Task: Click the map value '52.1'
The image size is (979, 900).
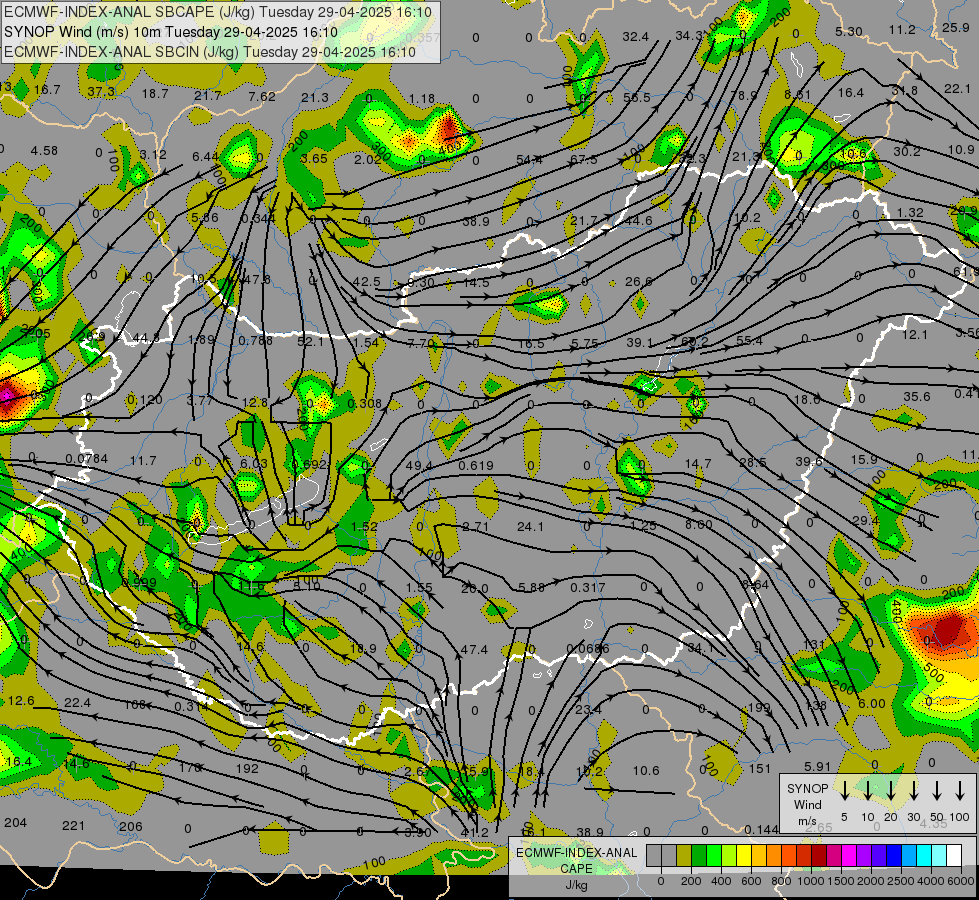Action: click(x=310, y=341)
